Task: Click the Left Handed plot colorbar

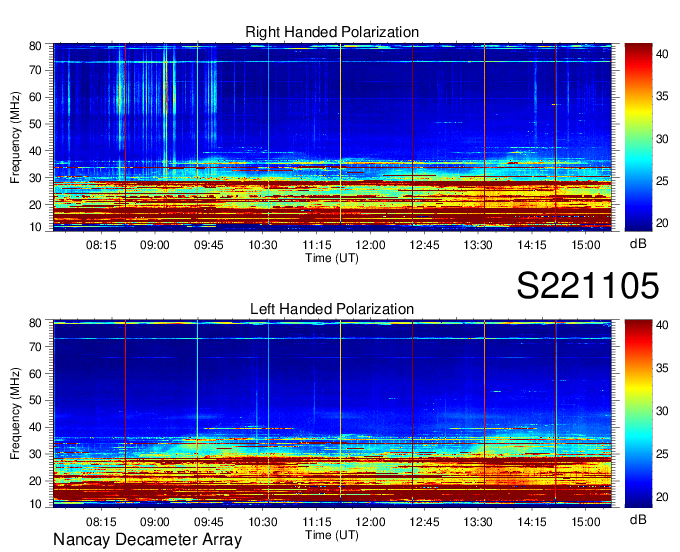Action: (x=639, y=414)
